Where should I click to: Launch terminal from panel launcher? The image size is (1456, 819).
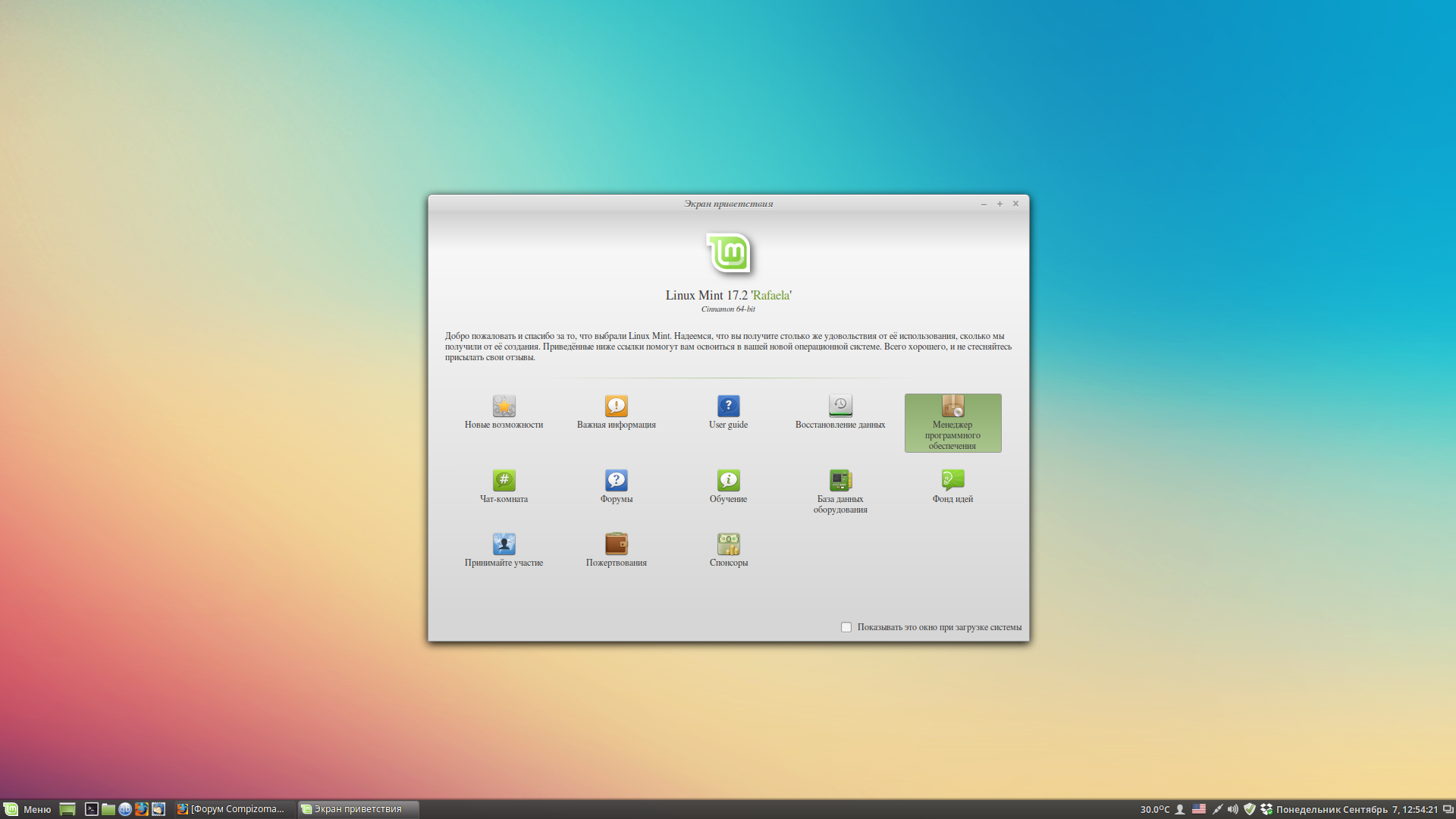(x=91, y=809)
